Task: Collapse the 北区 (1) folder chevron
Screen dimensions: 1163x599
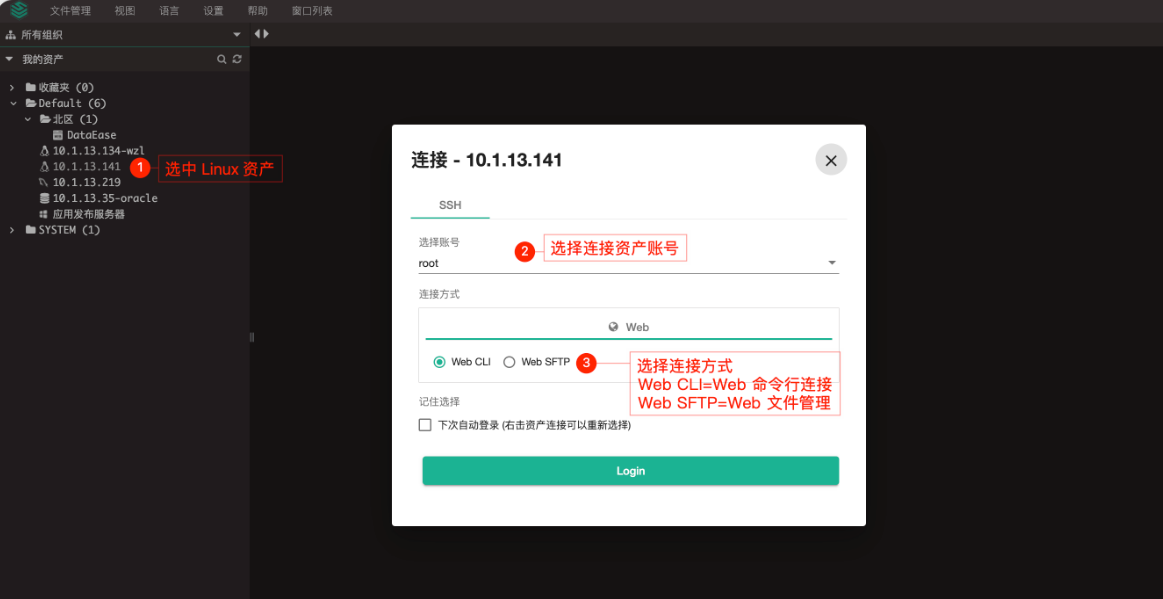Action: click(x=27, y=119)
